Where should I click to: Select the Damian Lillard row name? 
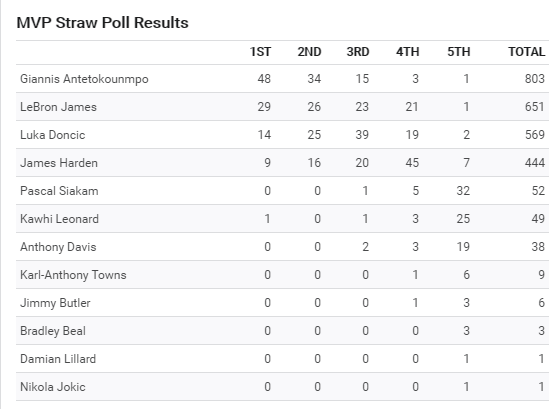click(58, 359)
